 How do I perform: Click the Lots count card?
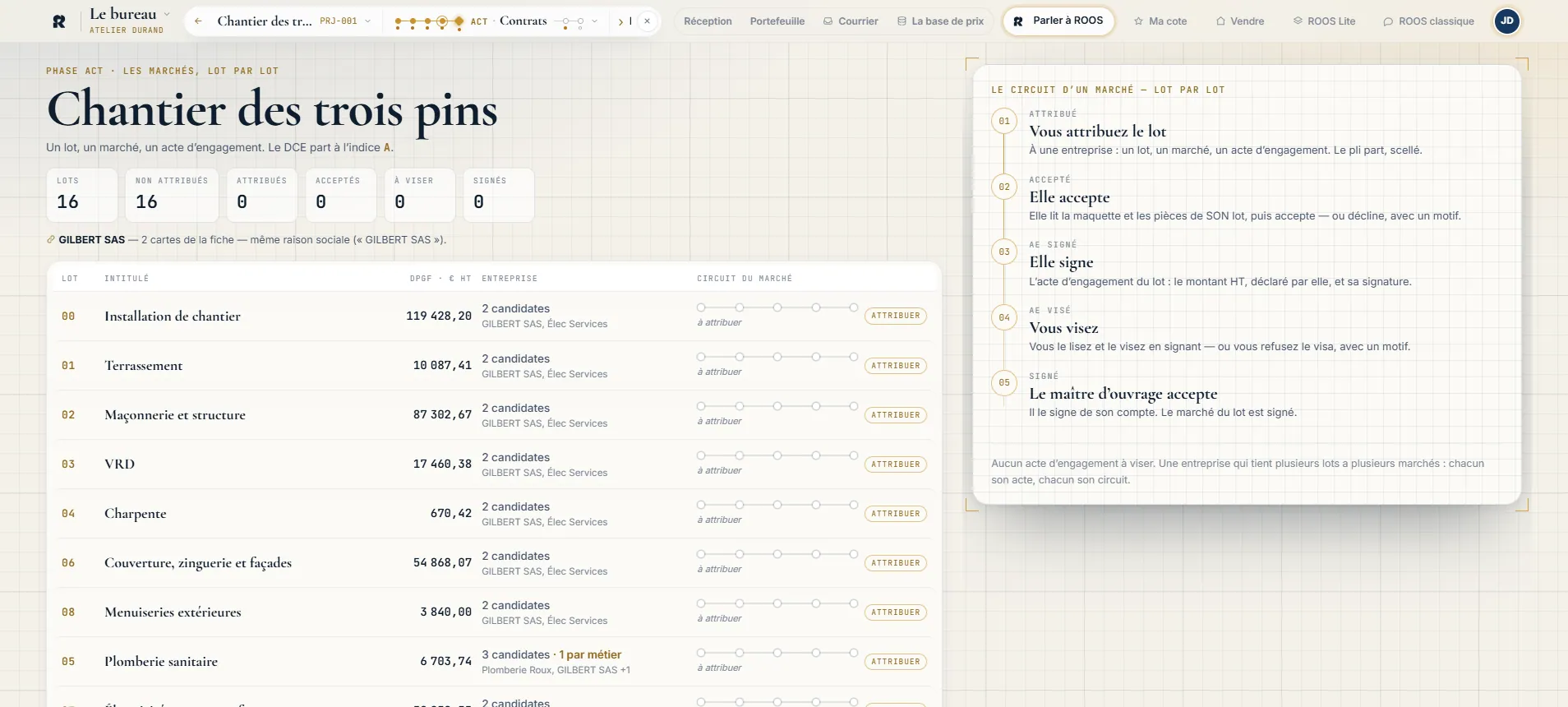(x=82, y=195)
